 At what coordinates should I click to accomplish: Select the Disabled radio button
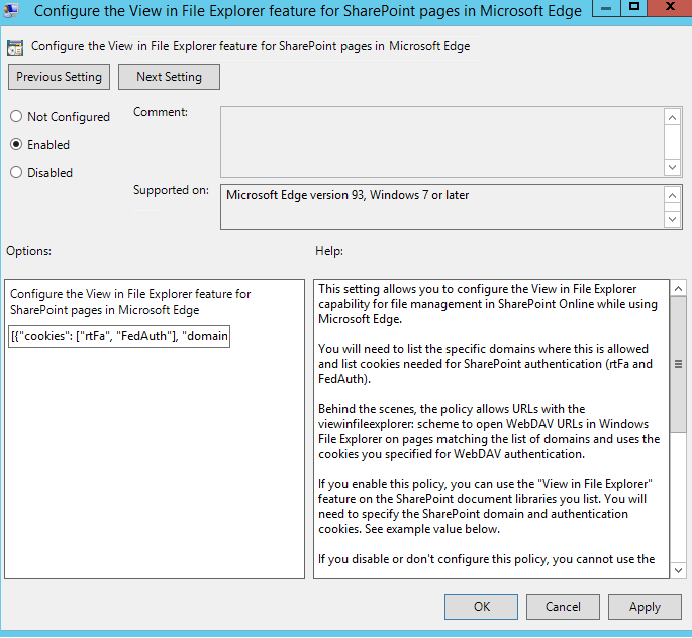point(16,172)
